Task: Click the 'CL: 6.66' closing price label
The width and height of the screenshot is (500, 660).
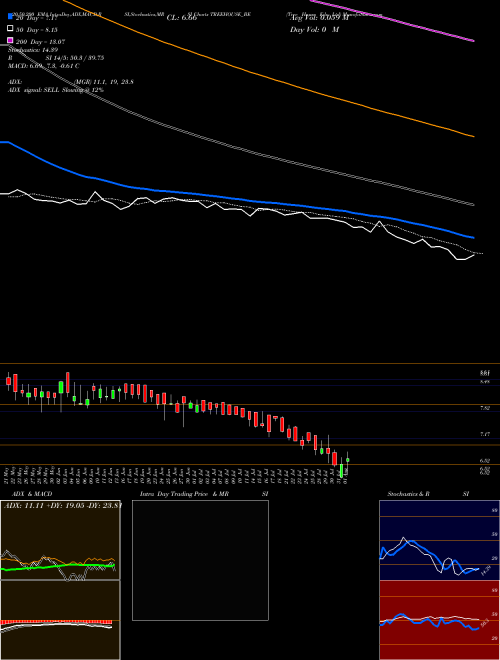Action: pyautogui.click(x=182, y=18)
